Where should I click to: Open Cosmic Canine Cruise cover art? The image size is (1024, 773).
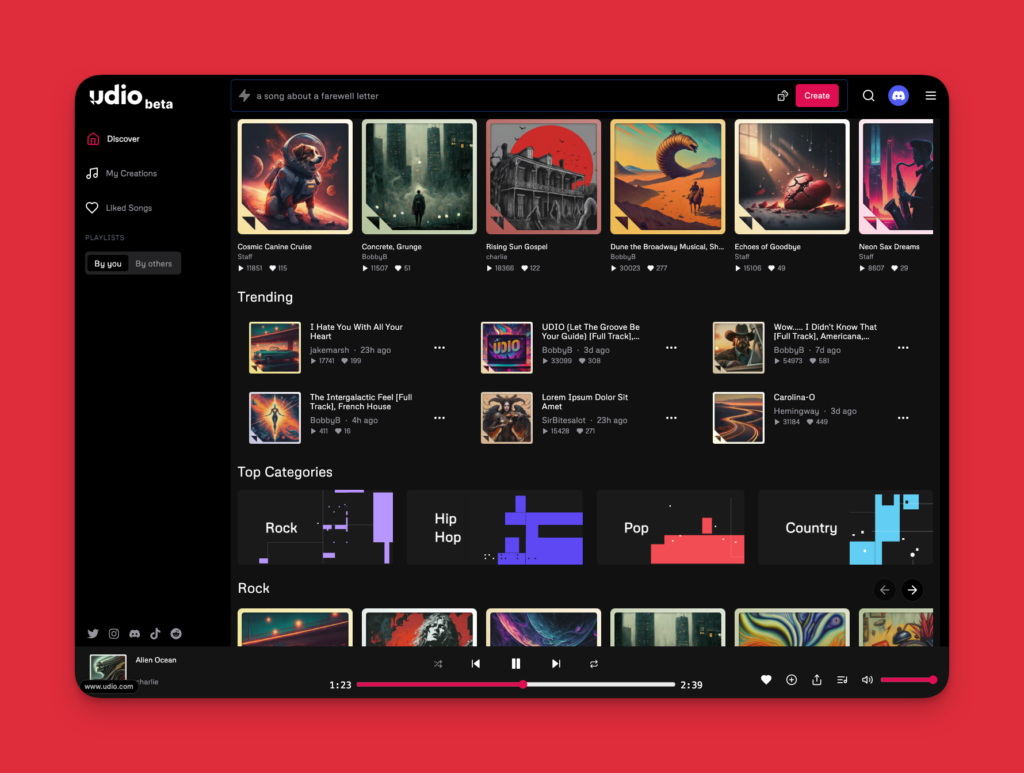pos(295,177)
